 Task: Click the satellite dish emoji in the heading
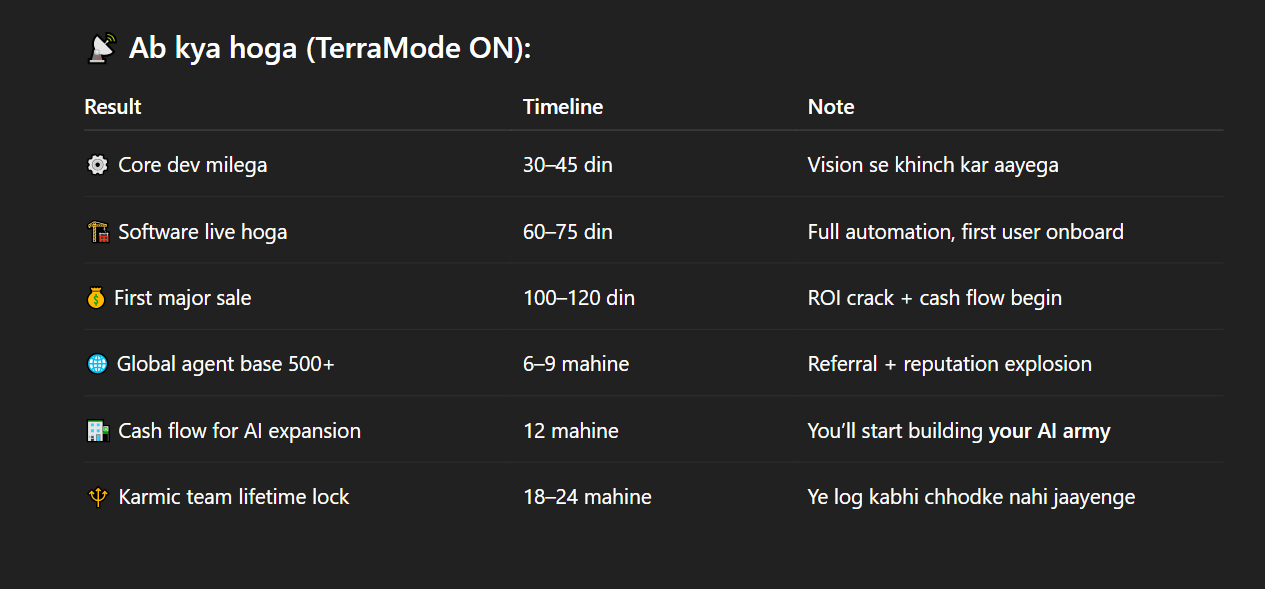[102, 48]
